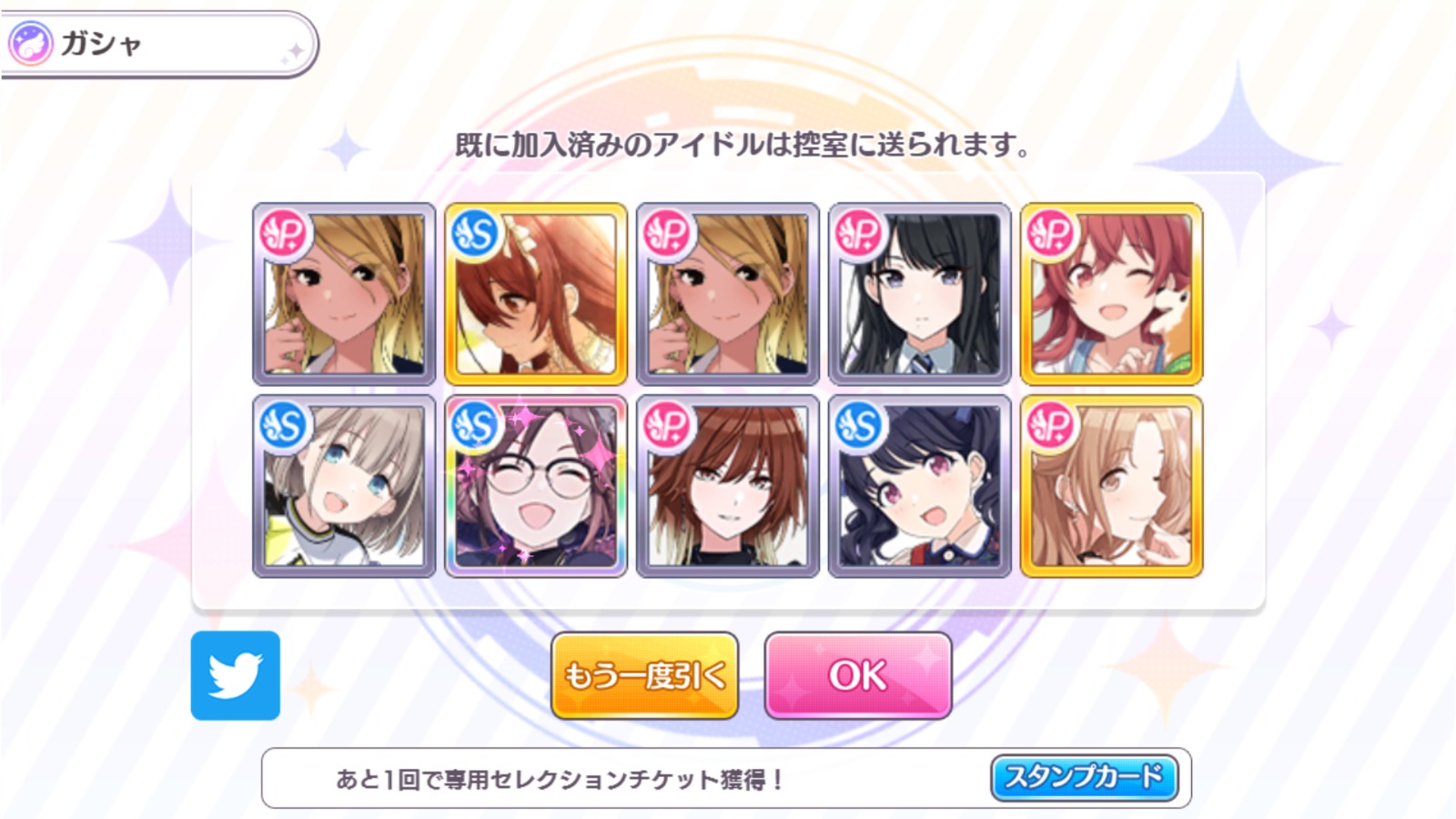Tap the grey-haired blue-eyed idol card

344,486
